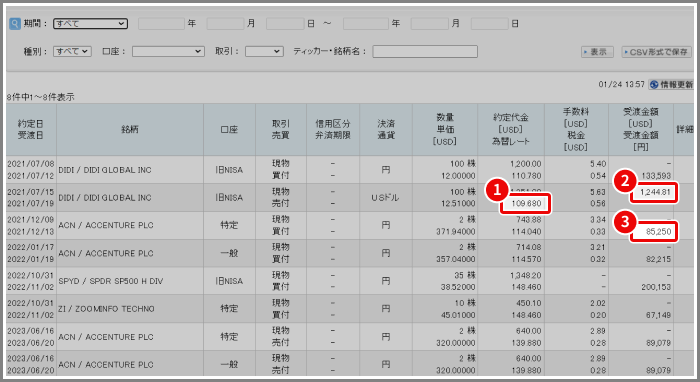Click the 35 株 quantity cell
The height and width of the screenshot is (382, 700).
click(x=465, y=275)
